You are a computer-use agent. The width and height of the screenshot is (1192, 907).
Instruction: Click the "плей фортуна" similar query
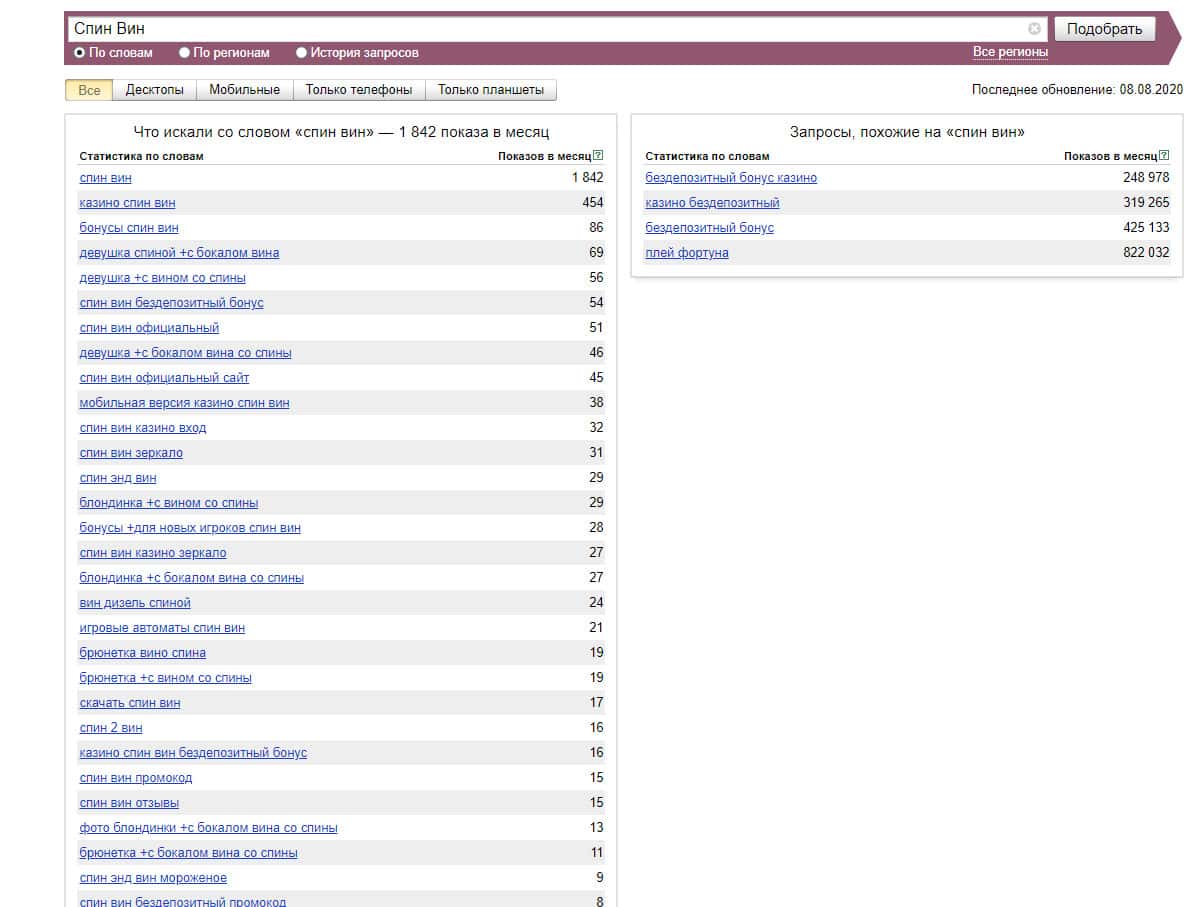(686, 253)
